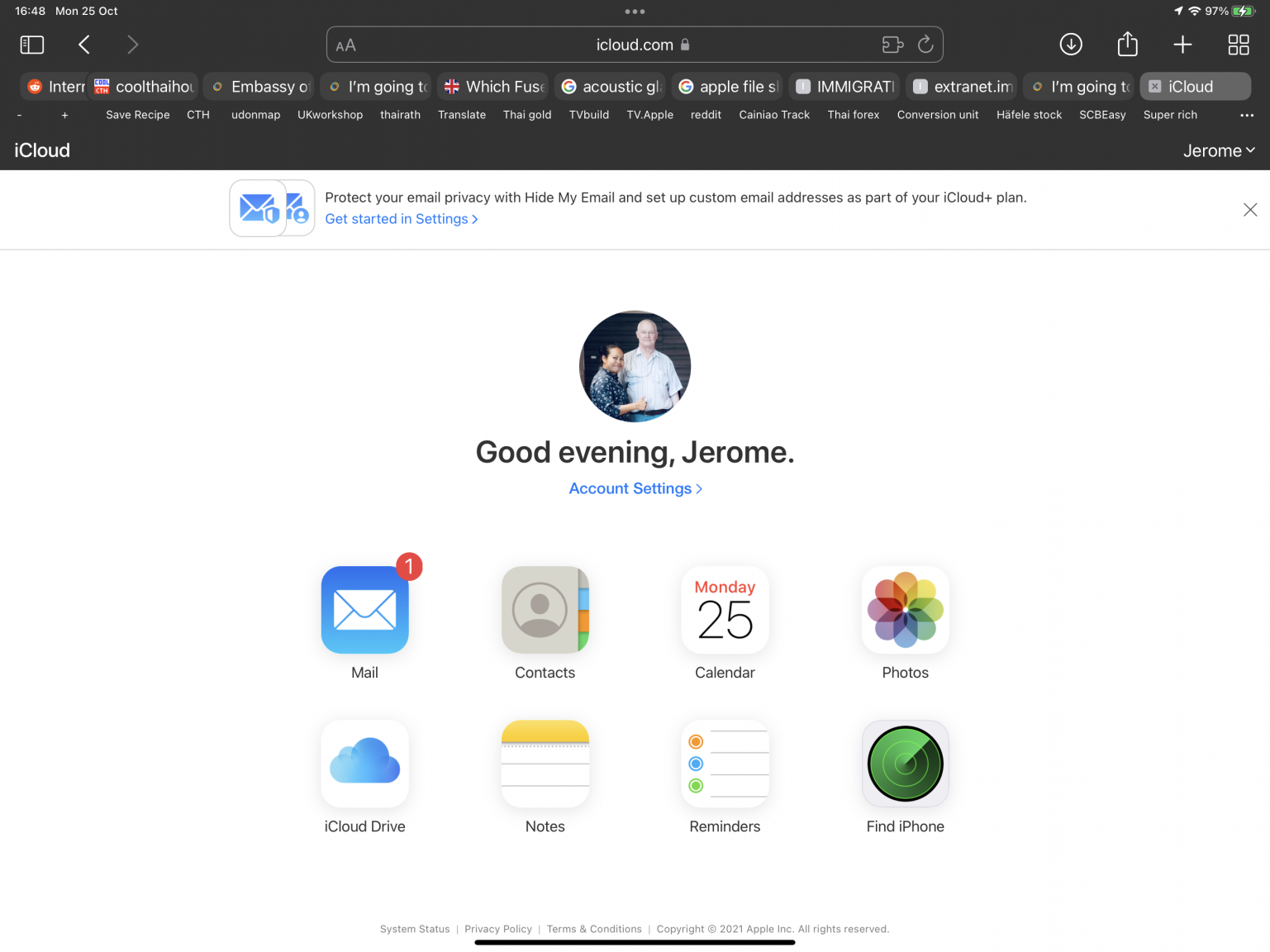Tap the multitasking three-dots at top
1270x952 pixels.
635,12
